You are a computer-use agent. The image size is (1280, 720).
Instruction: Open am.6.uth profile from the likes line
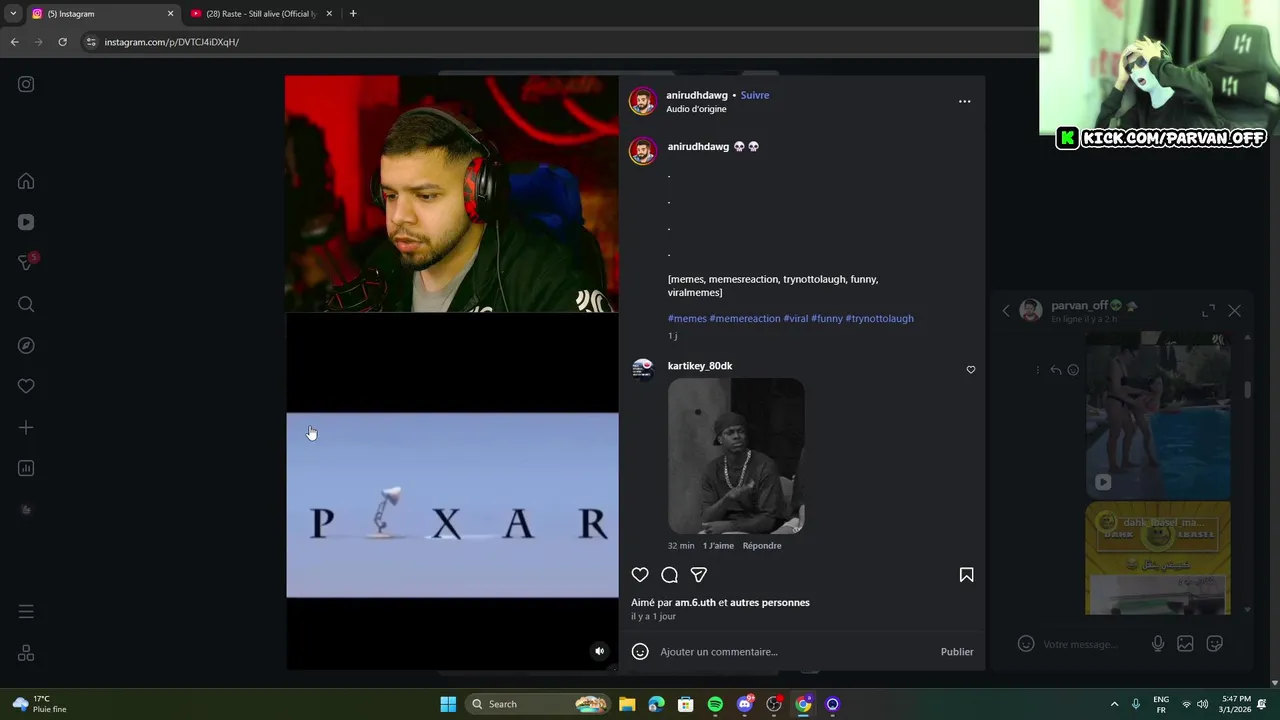coord(695,602)
